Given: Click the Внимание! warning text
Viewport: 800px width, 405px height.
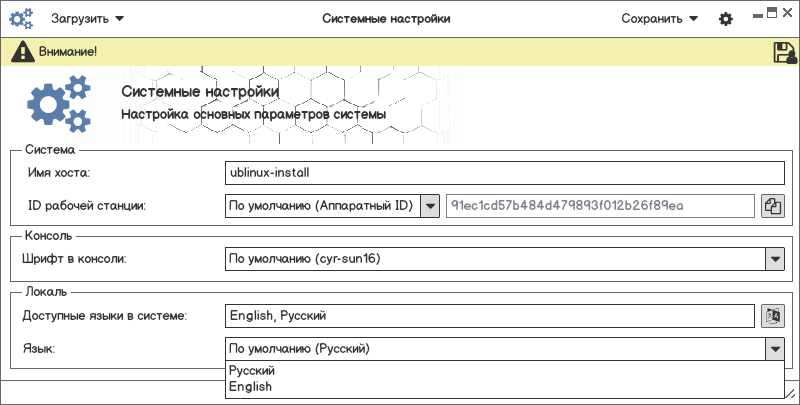Looking at the screenshot, I should (68, 52).
